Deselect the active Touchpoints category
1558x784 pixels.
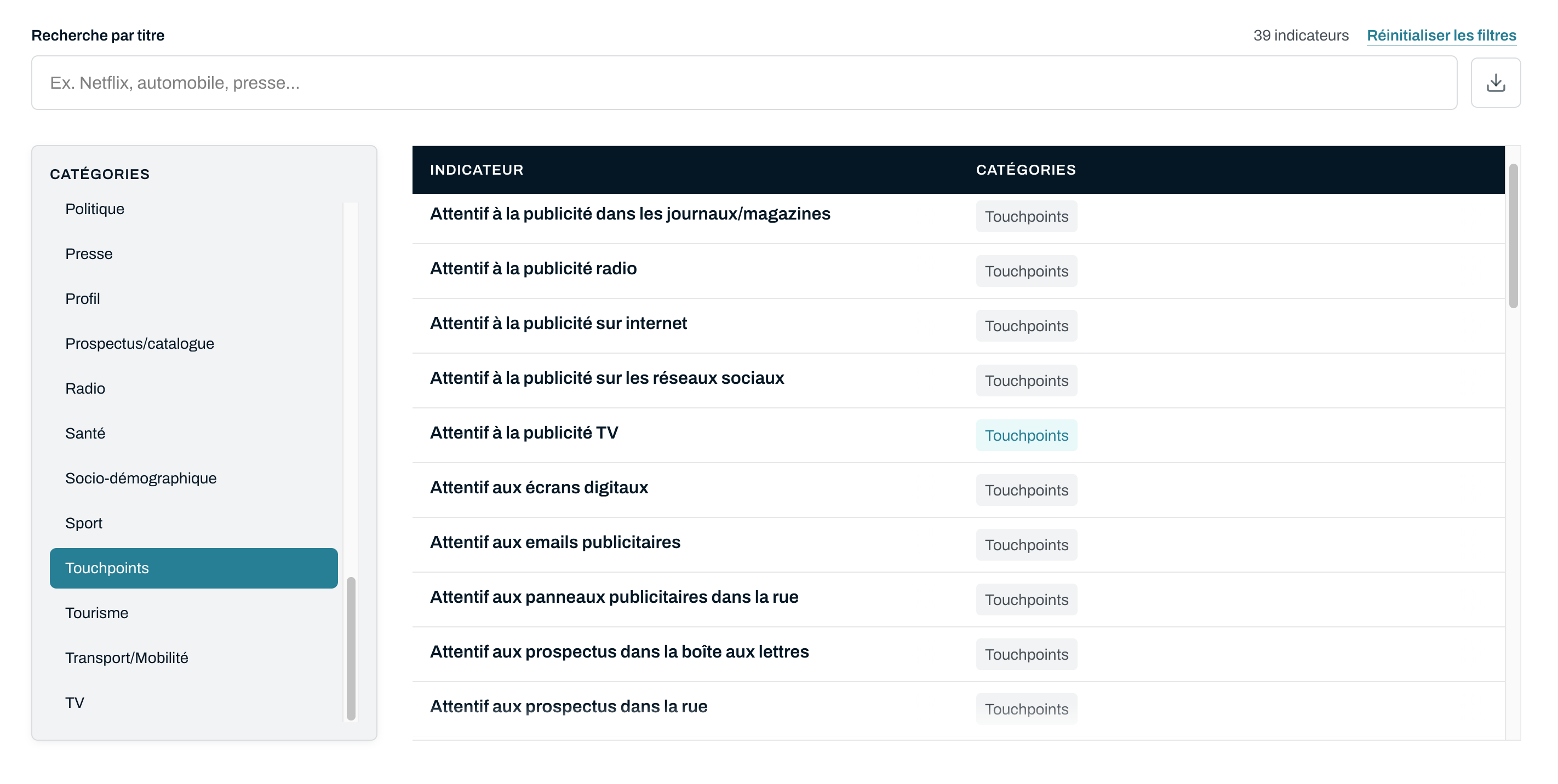[193, 568]
